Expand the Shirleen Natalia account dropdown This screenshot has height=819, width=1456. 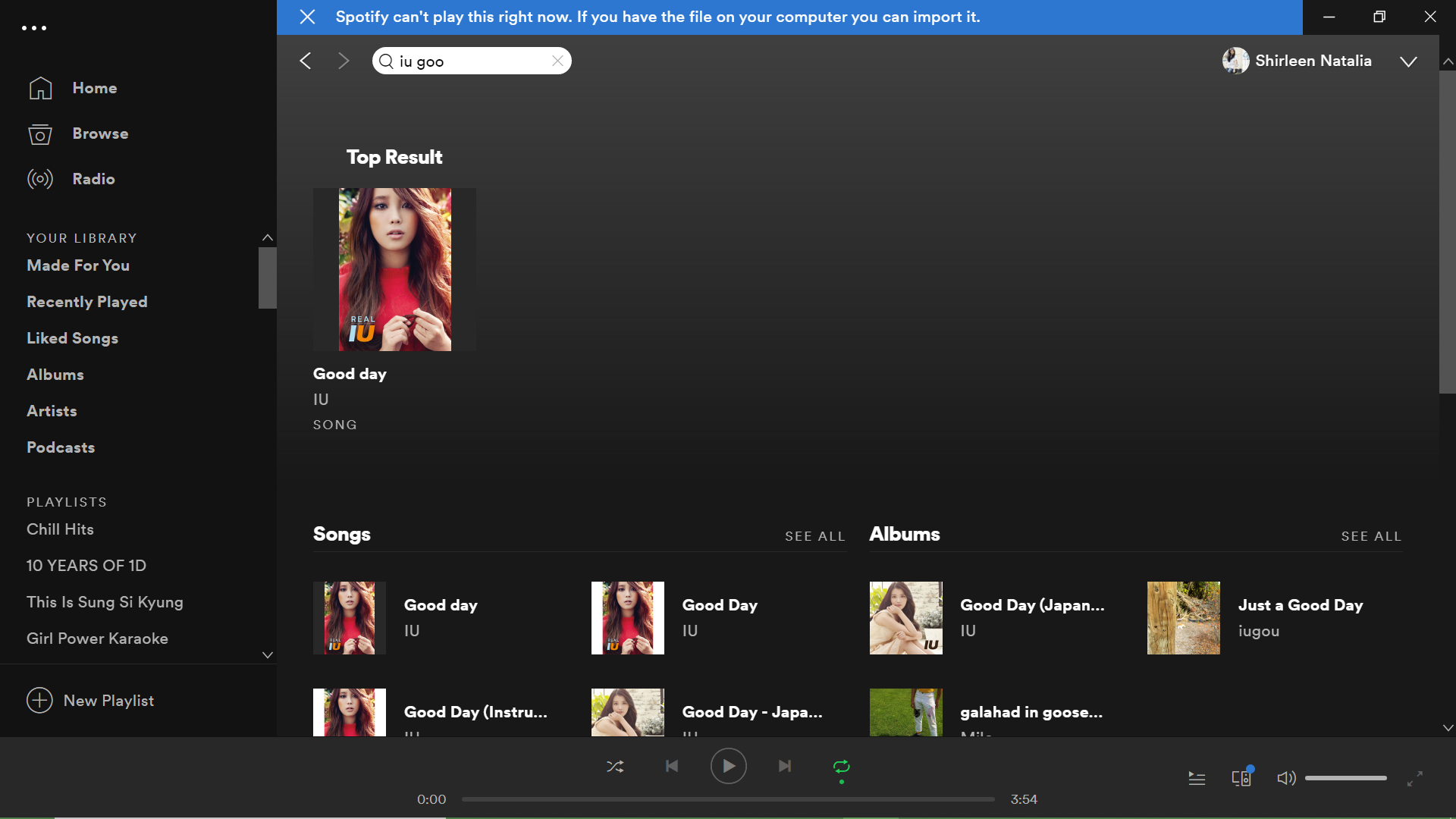[x=1408, y=61]
